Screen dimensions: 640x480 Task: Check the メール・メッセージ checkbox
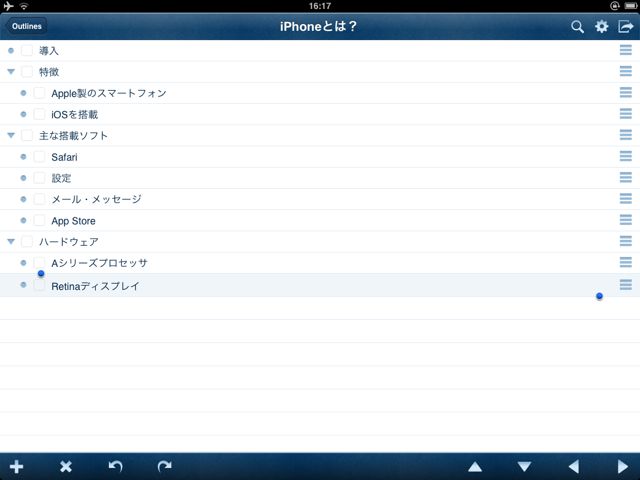click(39, 199)
